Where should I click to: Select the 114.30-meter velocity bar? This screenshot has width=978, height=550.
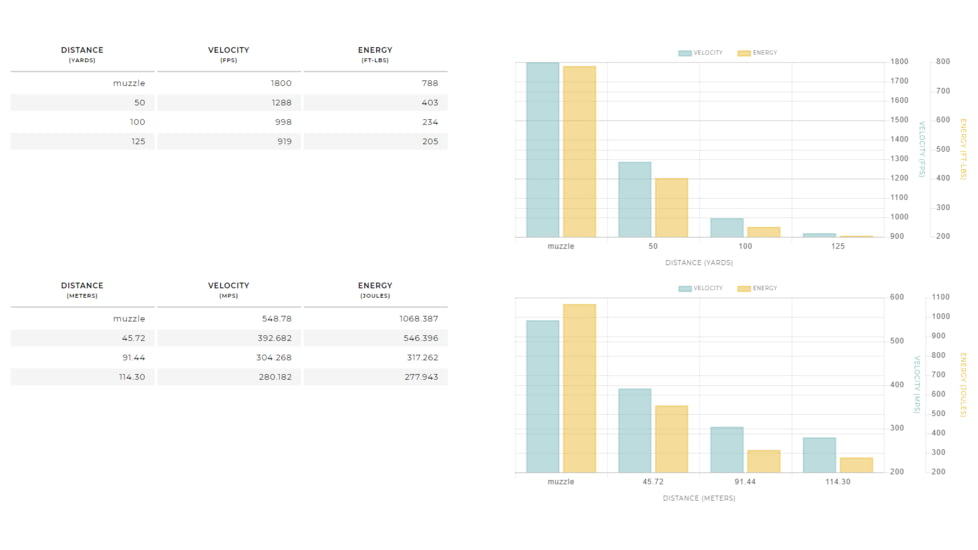[x=819, y=455]
